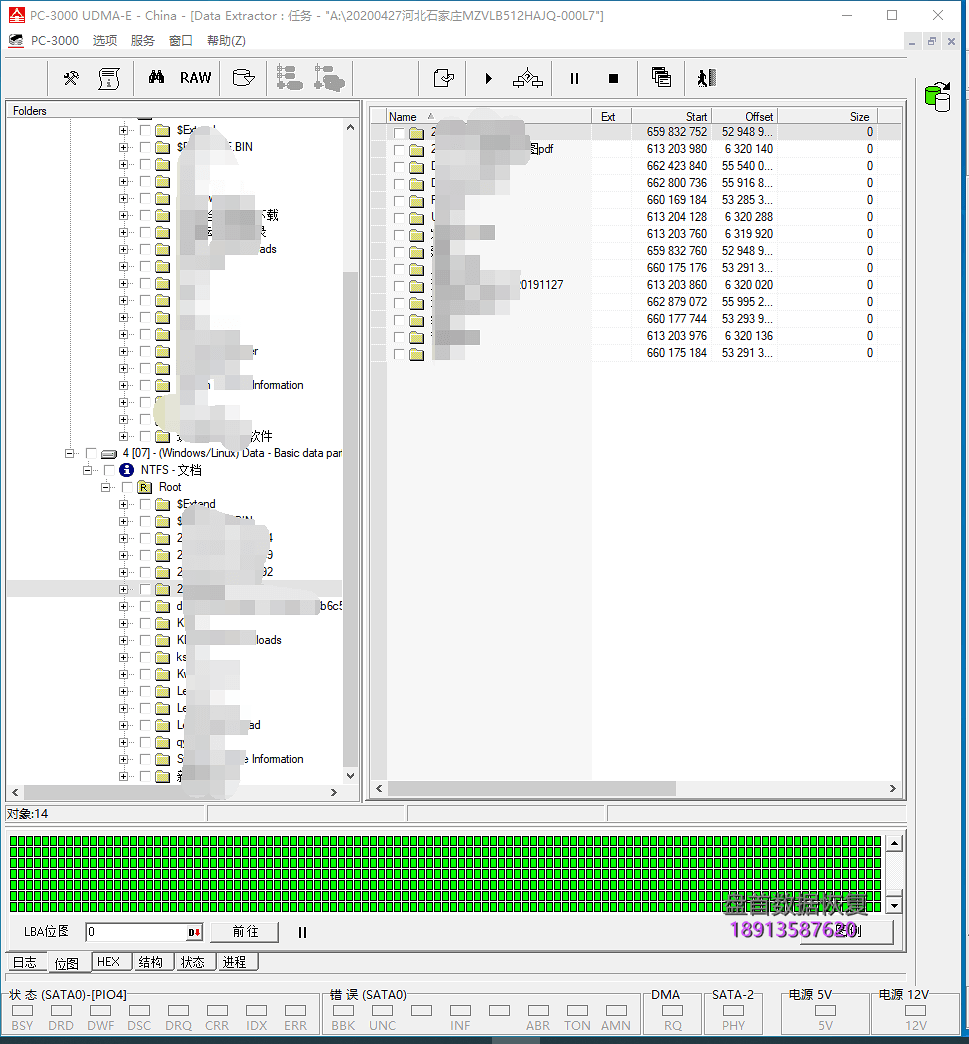Open the 服务 menu

click(x=143, y=41)
